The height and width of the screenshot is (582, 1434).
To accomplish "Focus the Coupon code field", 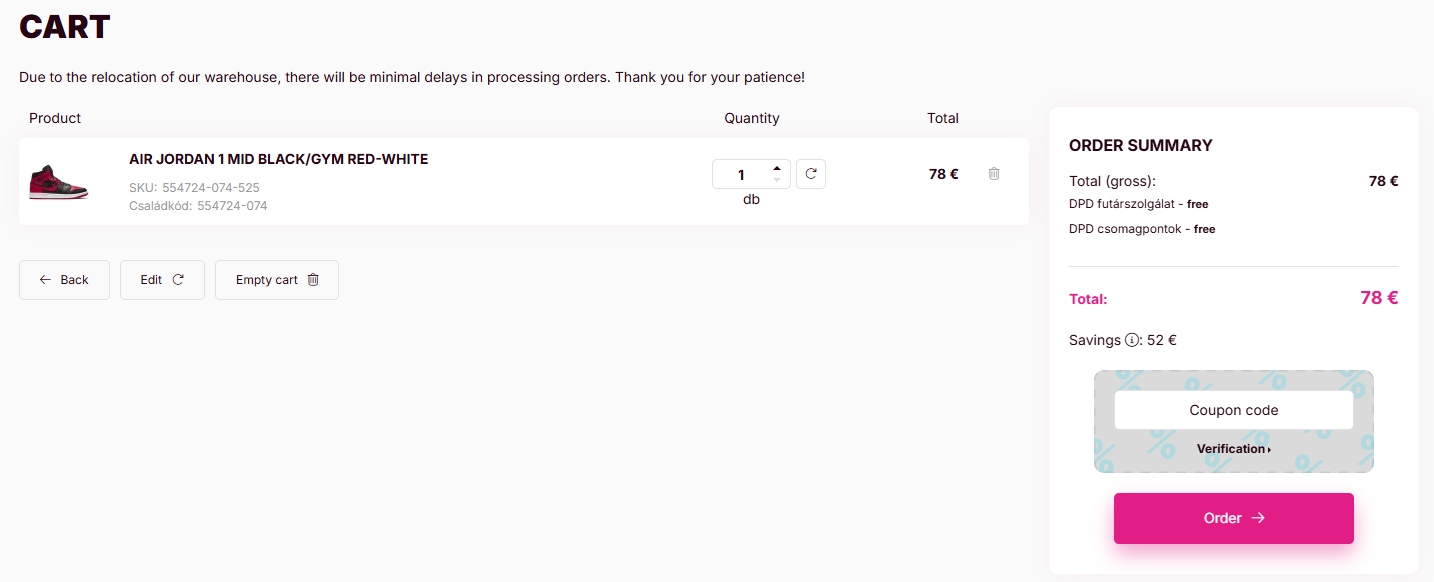I will tap(1233, 410).
